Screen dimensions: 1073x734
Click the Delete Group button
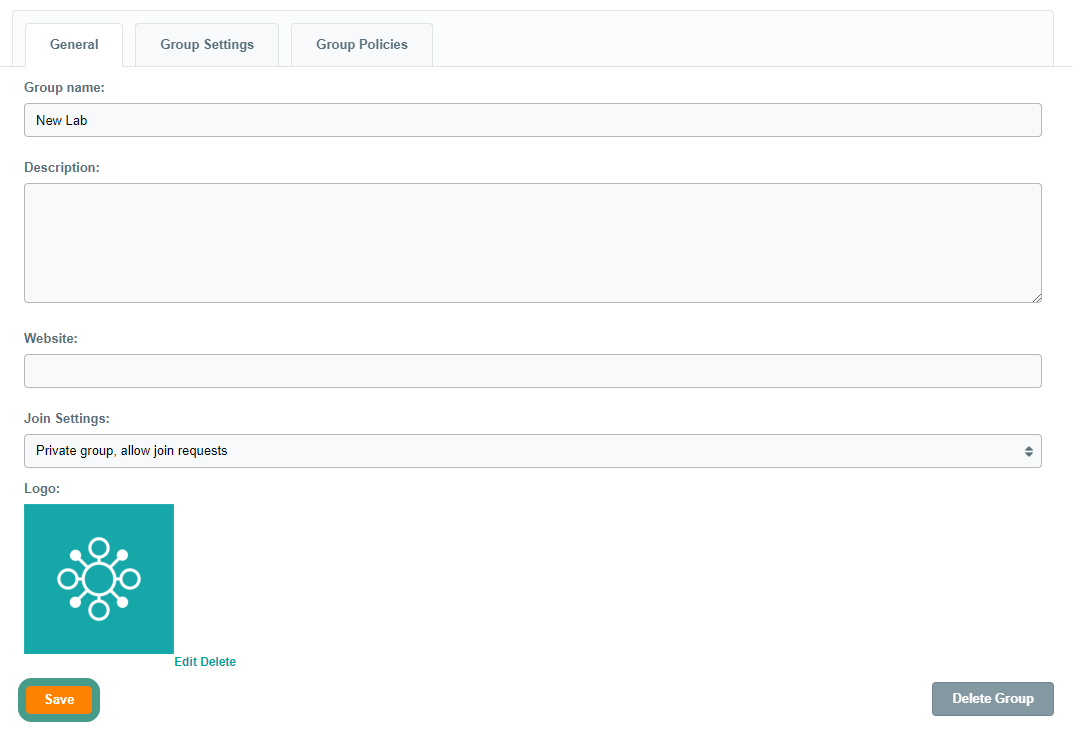point(992,699)
